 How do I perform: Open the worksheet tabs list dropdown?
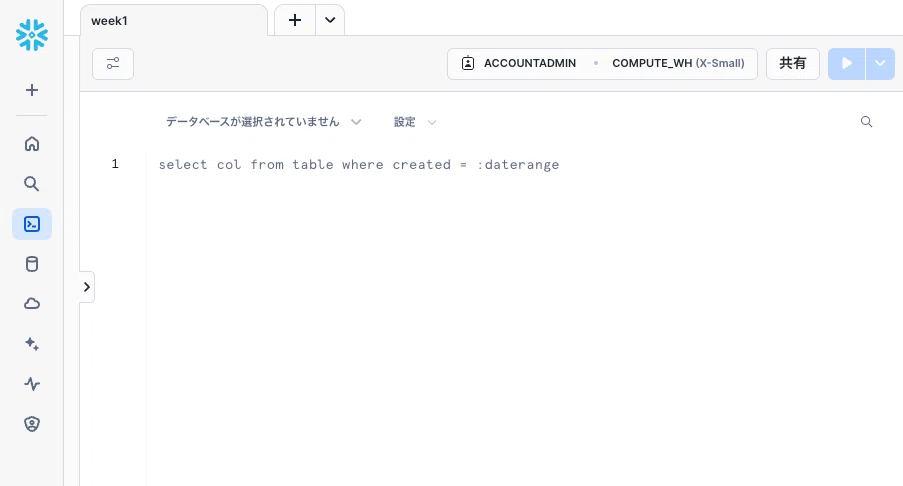click(x=330, y=20)
